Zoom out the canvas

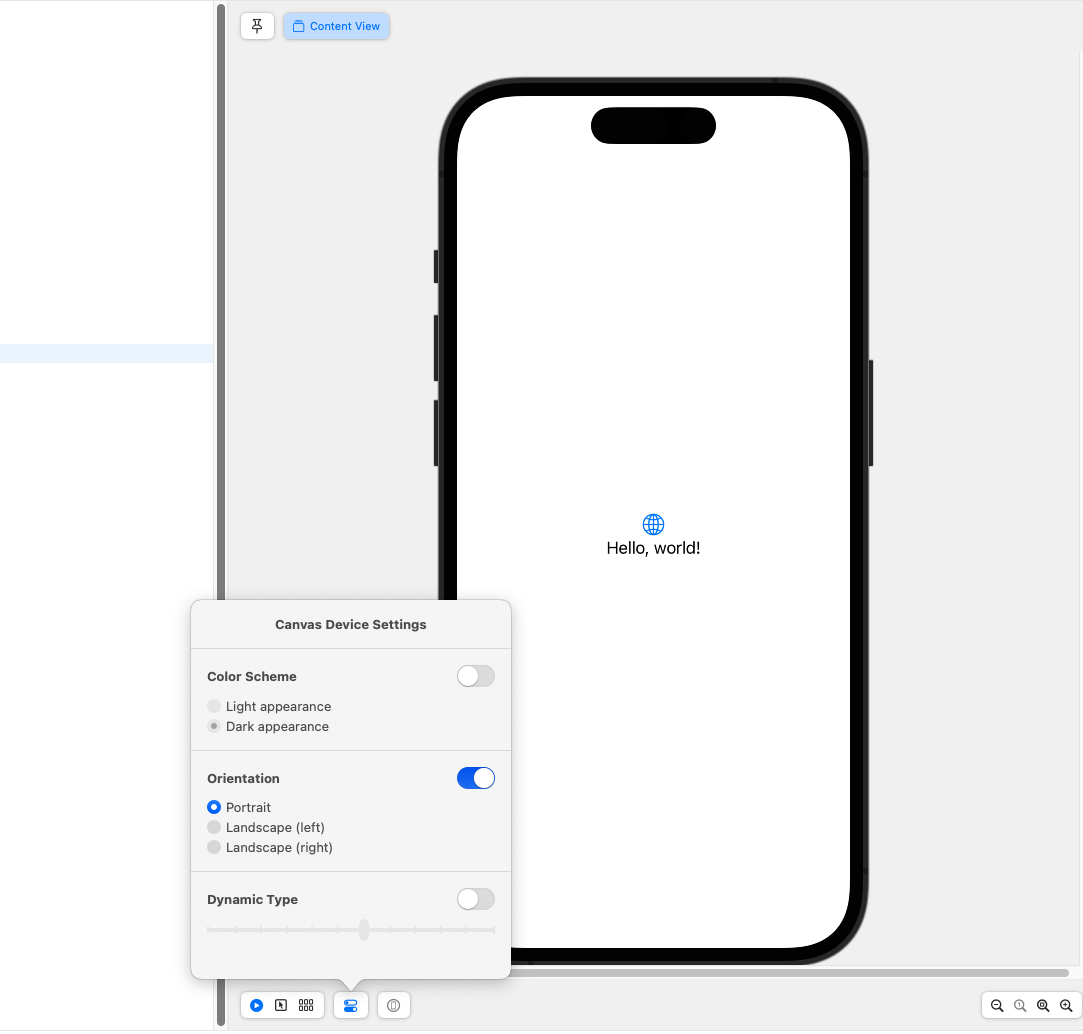(x=997, y=1005)
